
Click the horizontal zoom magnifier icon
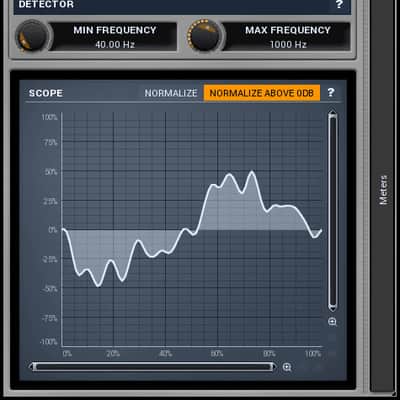(x=287, y=367)
